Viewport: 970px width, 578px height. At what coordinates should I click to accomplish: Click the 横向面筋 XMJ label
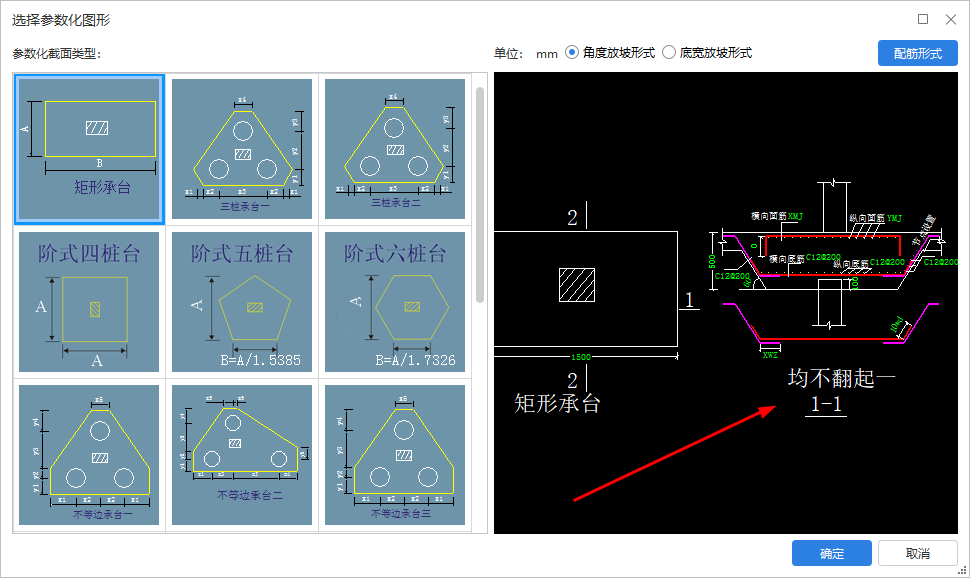[x=777, y=217]
